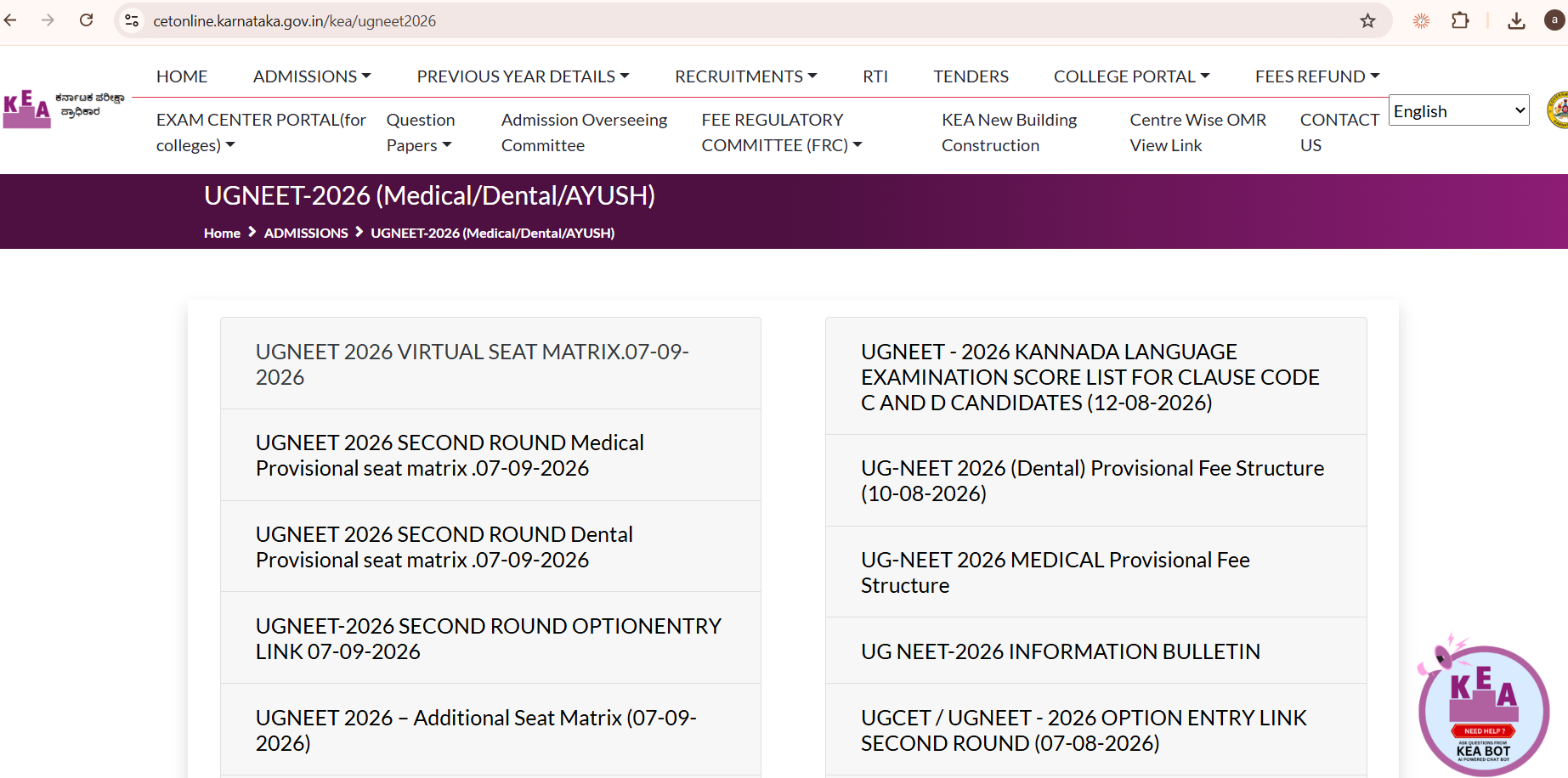Click the emblem icon beside the language selector
Viewport: 1568px width, 778px height.
click(x=1558, y=110)
